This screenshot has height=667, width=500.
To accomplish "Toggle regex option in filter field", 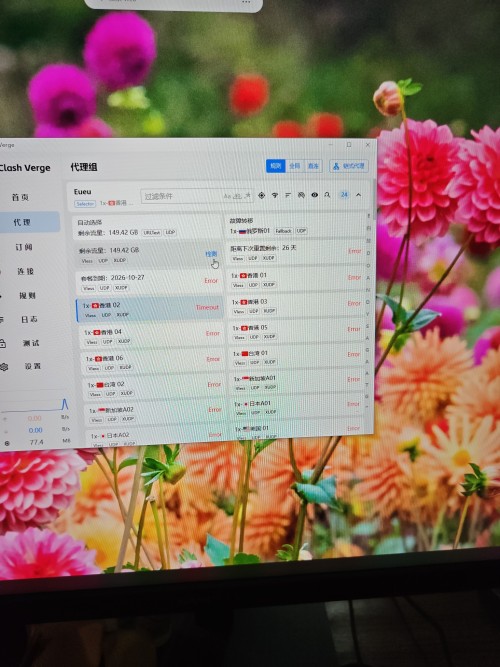I will pyautogui.click(x=247, y=196).
